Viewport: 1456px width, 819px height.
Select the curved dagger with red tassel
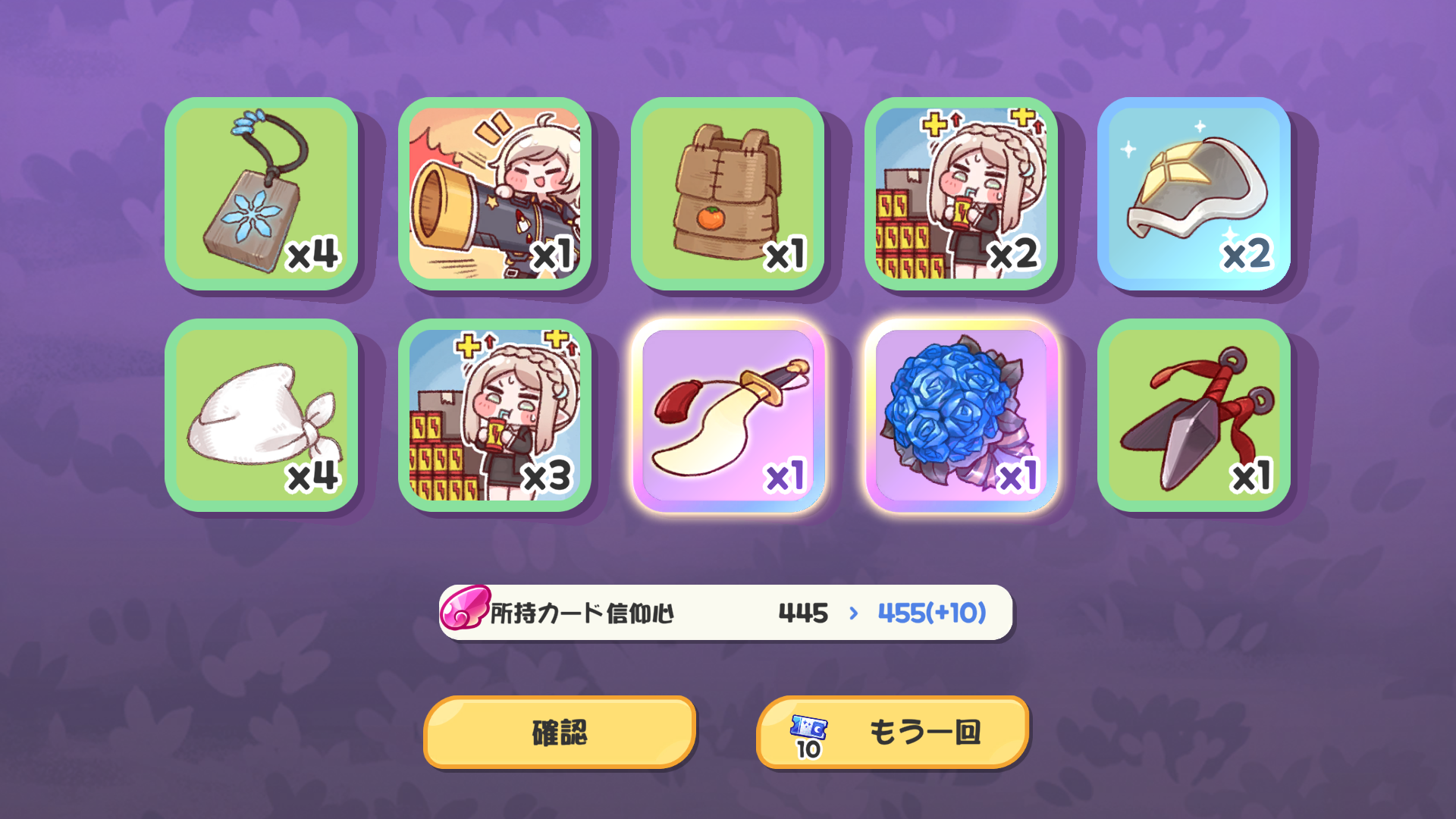[727, 415]
